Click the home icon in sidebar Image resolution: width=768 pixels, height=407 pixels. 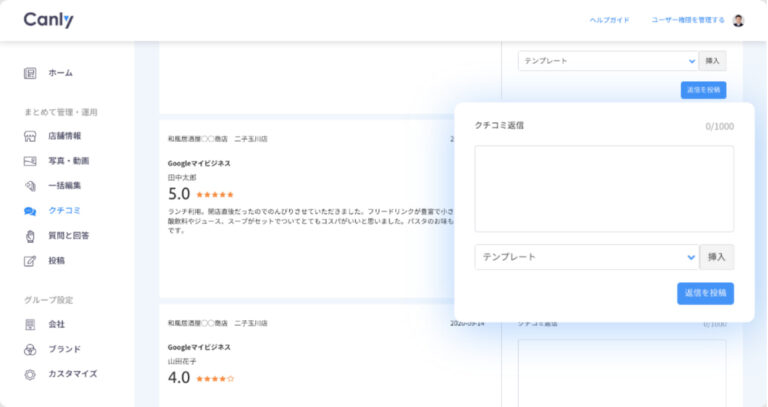tap(30, 73)
